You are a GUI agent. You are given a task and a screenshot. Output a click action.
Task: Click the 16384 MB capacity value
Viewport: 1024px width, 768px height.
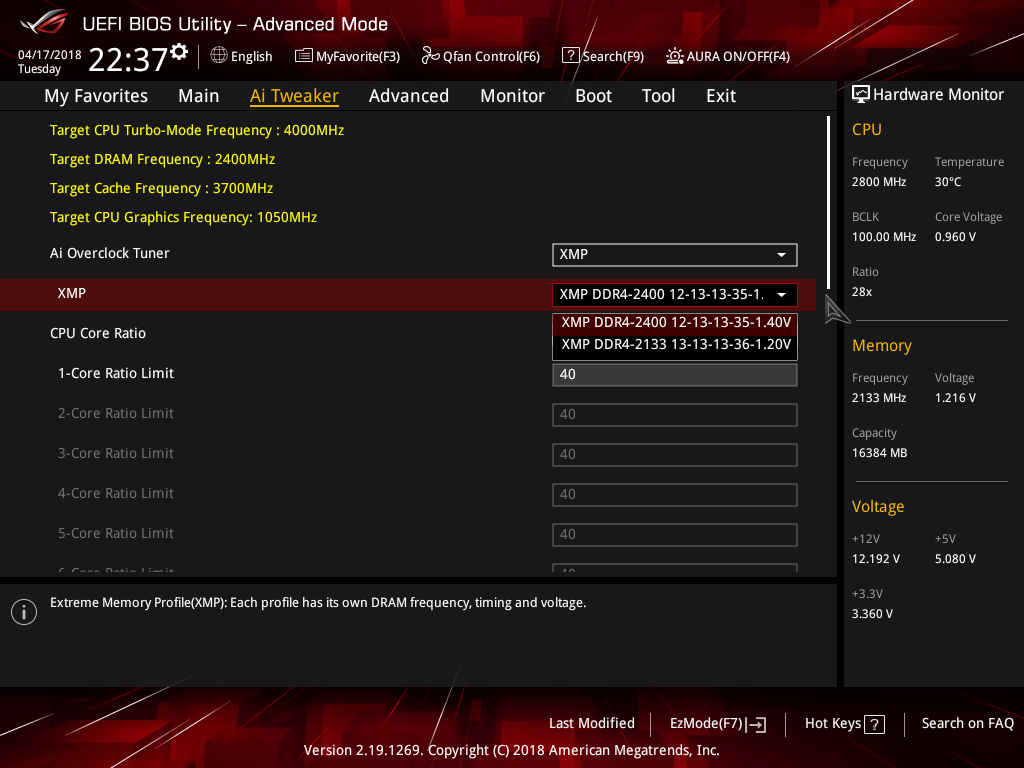point(879,453)
